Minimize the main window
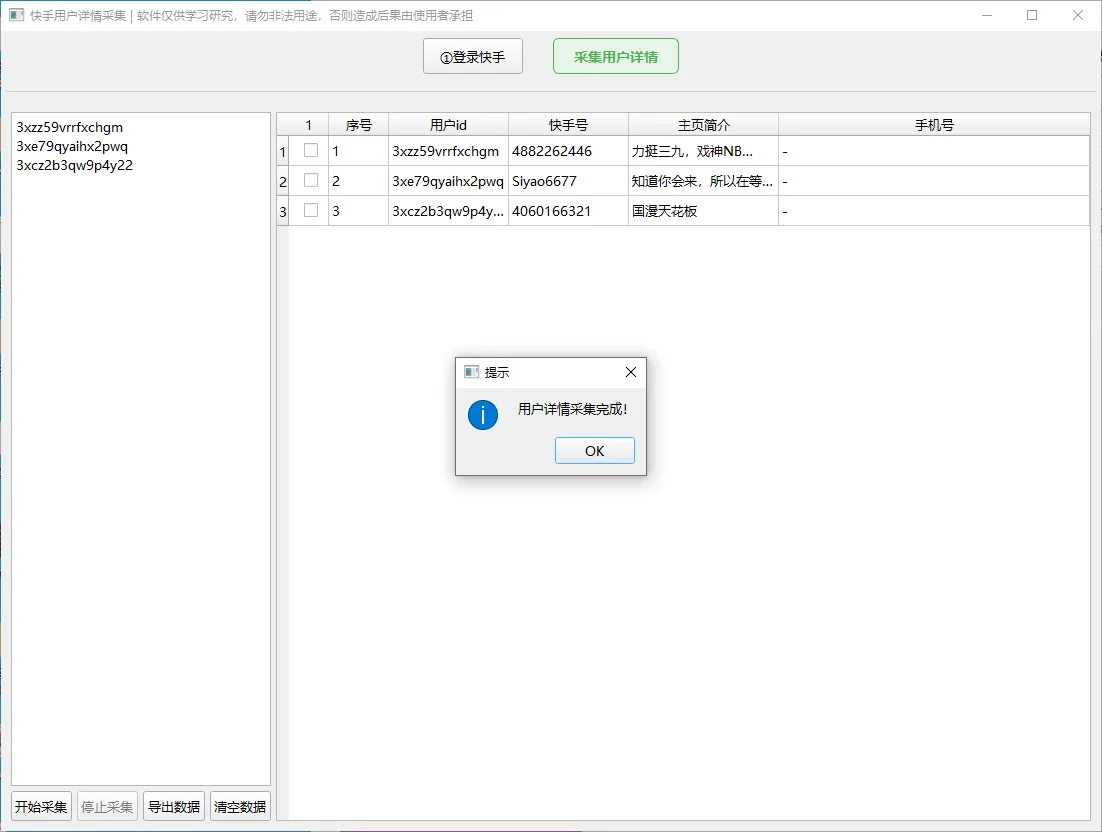 point(987,15)
